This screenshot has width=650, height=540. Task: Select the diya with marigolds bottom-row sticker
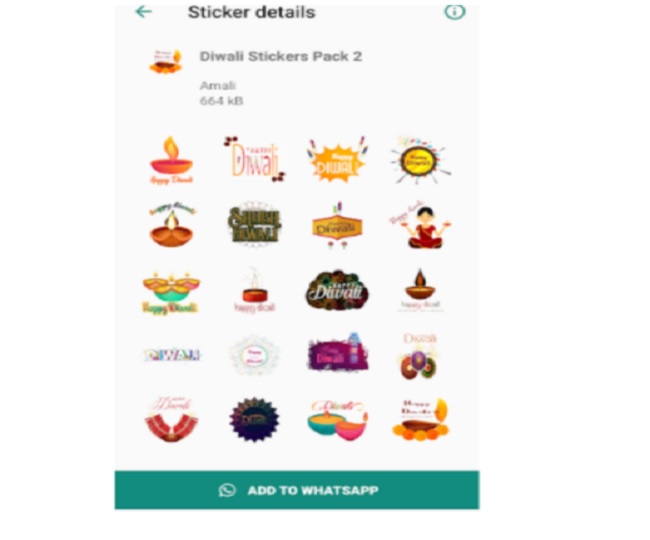[420, 419]
